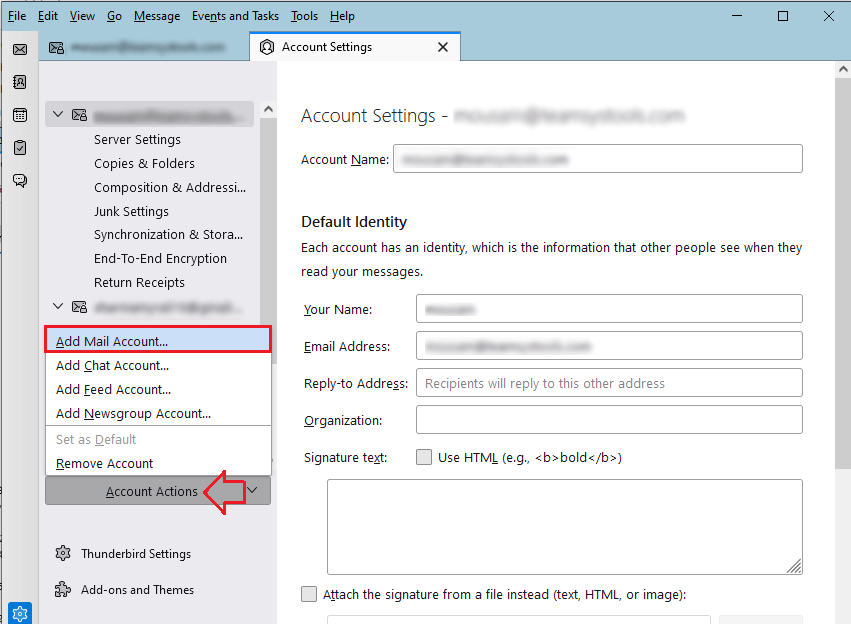Viewport: 851px width, 624px height.
Task: Collapse the first account in the tree
Action: [x=58, y=114]
